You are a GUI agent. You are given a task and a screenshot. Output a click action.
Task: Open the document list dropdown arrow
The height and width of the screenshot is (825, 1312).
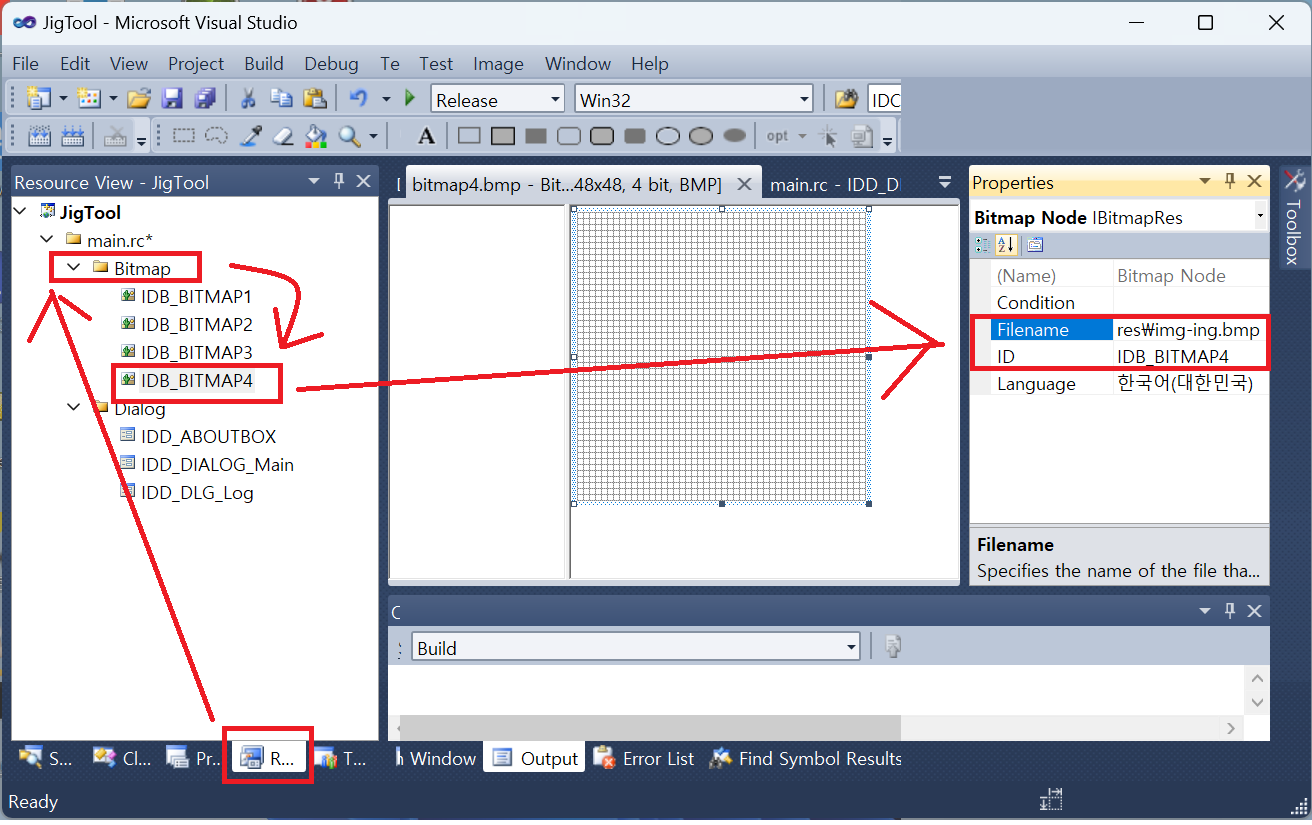pos(945,182)
